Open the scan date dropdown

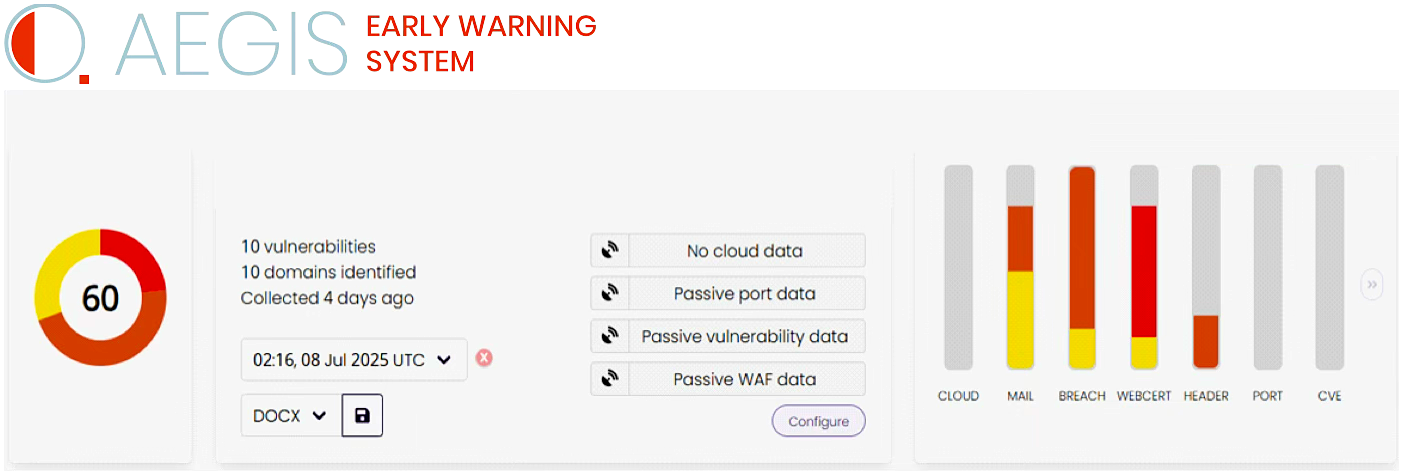coord(353,360)
